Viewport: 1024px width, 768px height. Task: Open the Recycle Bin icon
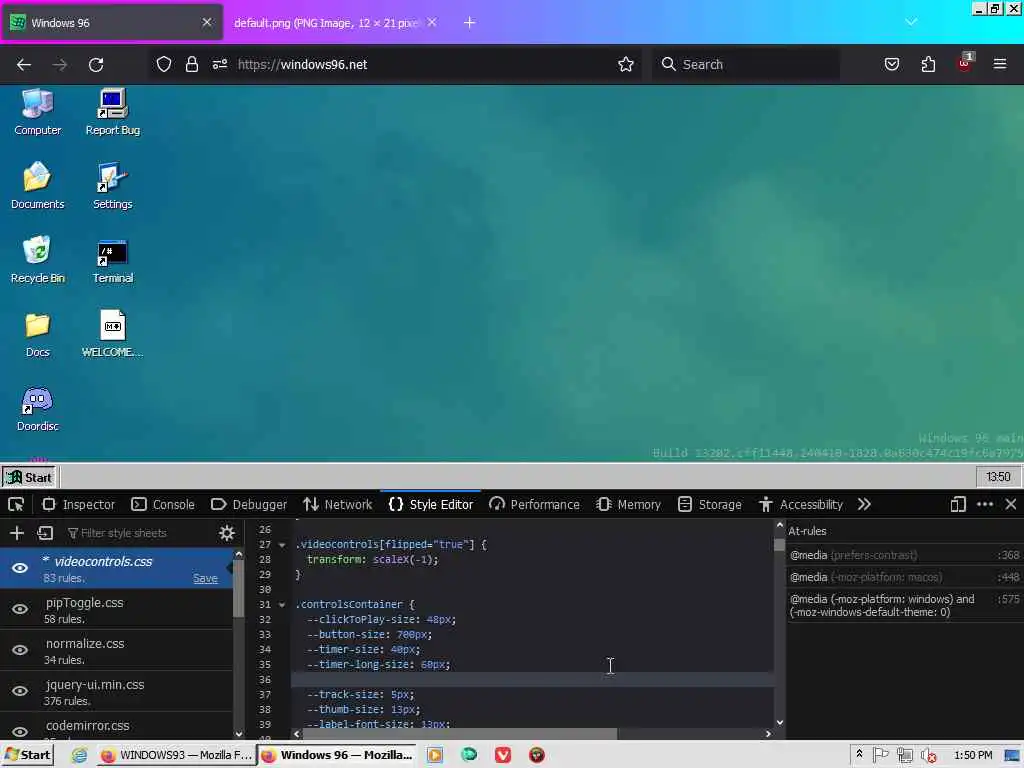(38, 260)
